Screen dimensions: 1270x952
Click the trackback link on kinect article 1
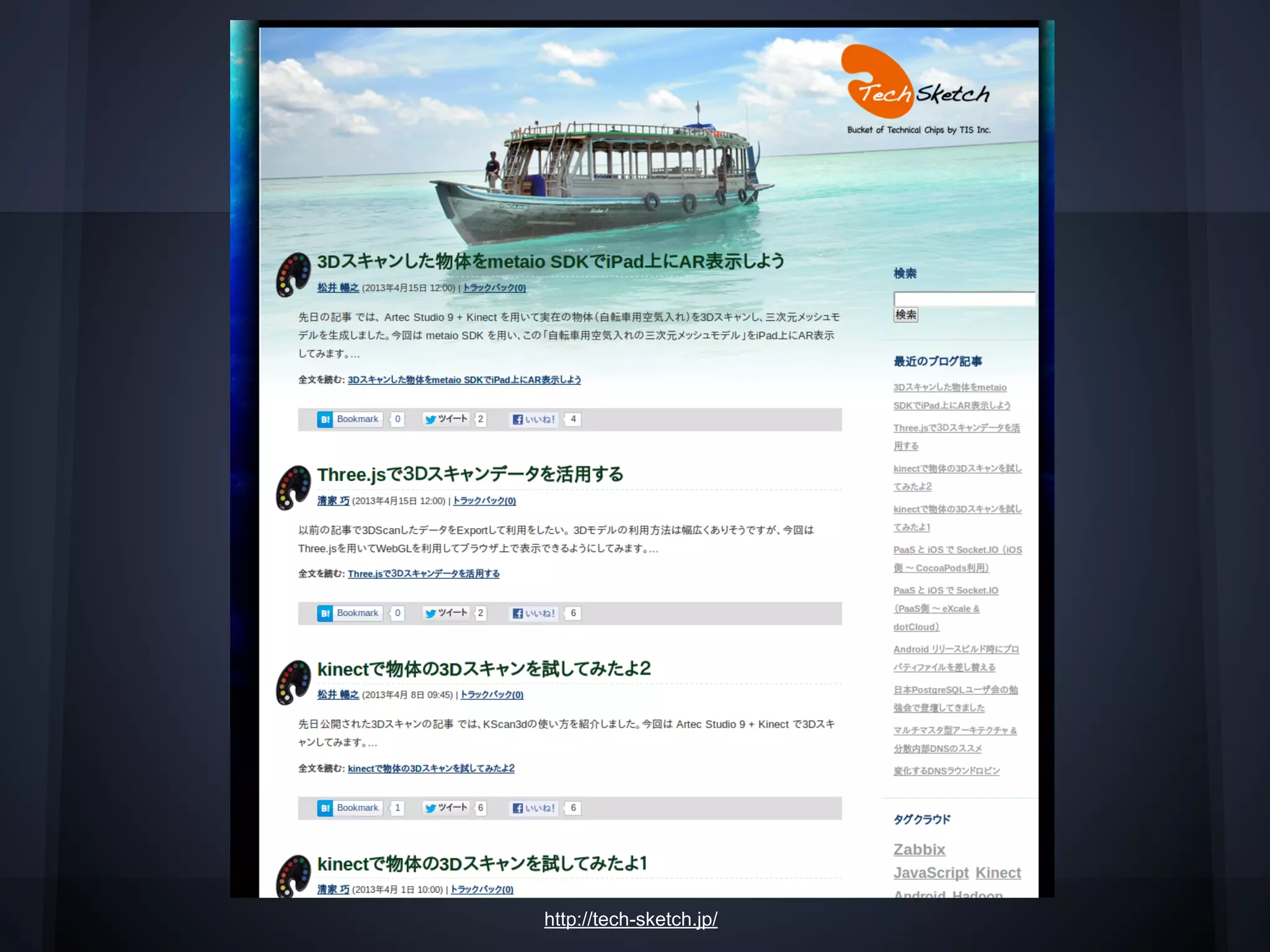click(482, 890)
